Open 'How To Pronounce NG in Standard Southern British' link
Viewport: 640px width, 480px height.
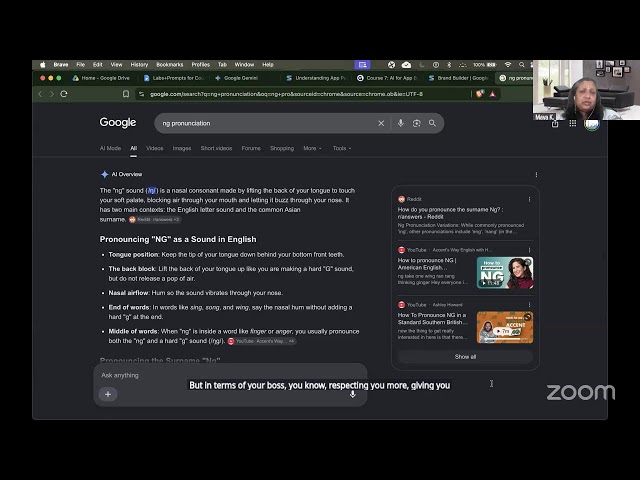pyautogui.click(x=432, y=318)
